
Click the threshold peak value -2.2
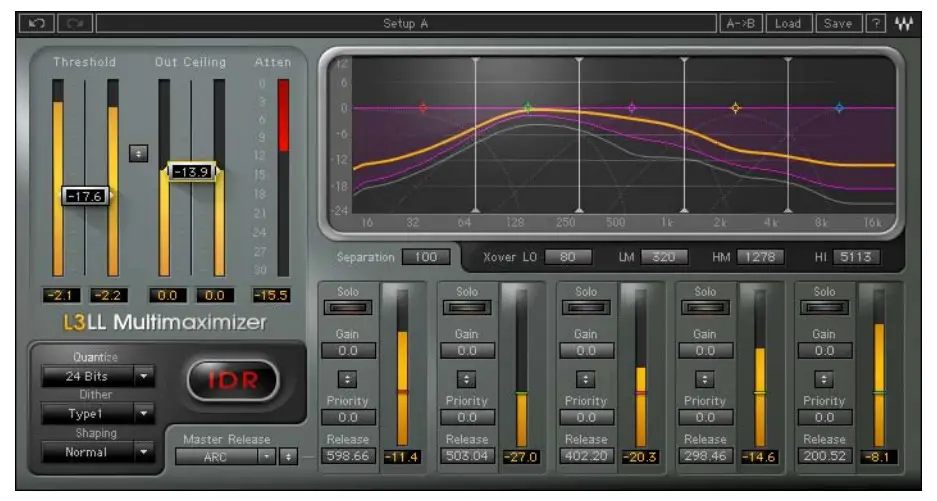[109, 295]
